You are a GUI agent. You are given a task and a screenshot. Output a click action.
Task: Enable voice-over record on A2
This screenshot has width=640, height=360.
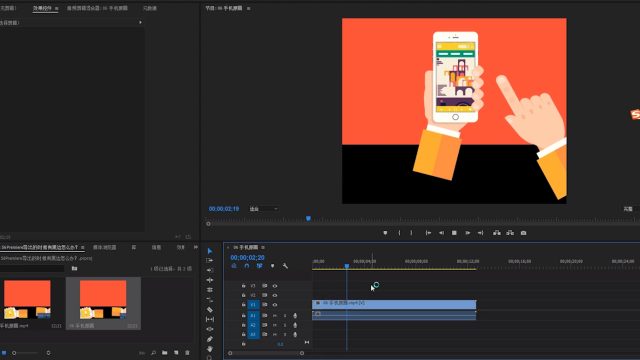pos(295,325)
